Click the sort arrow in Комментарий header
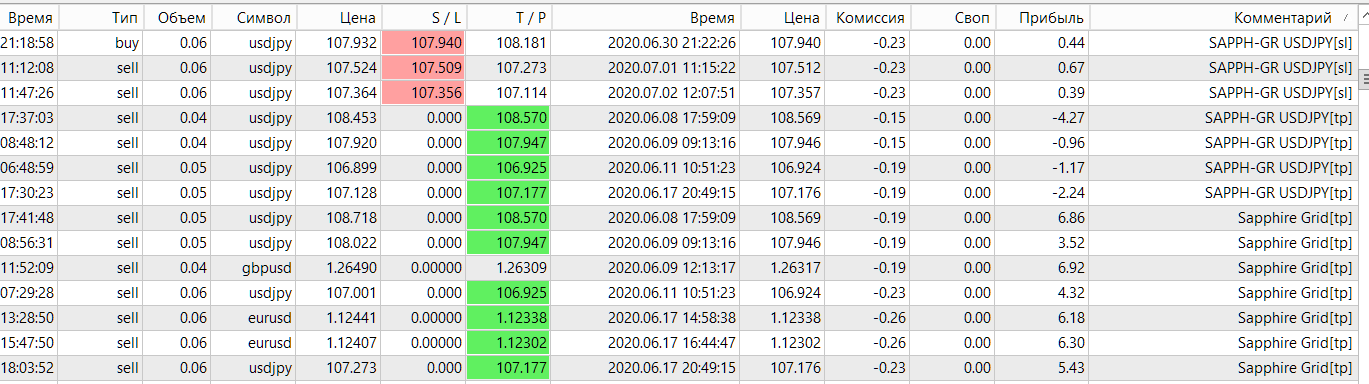The image size is (1369, 384). pyautogui.click(x=1346, y=18)
